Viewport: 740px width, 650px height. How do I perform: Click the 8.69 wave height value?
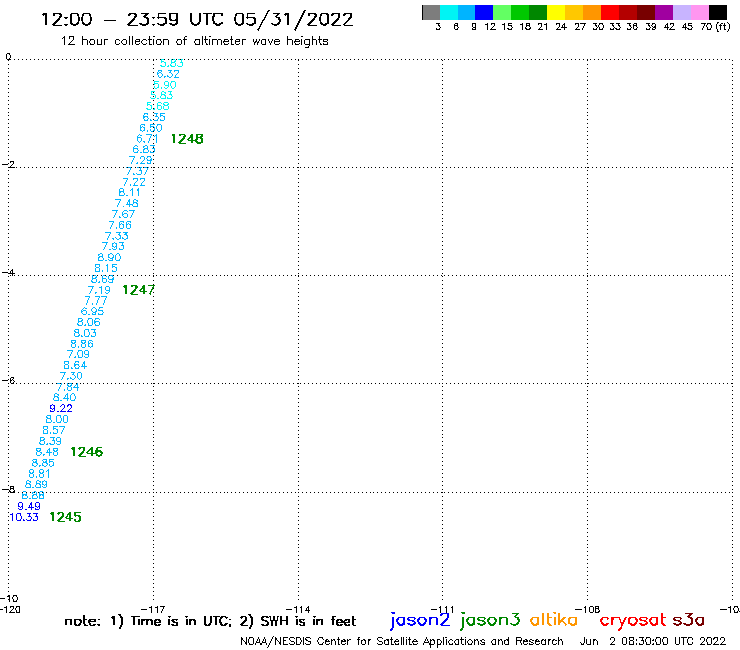102,279
